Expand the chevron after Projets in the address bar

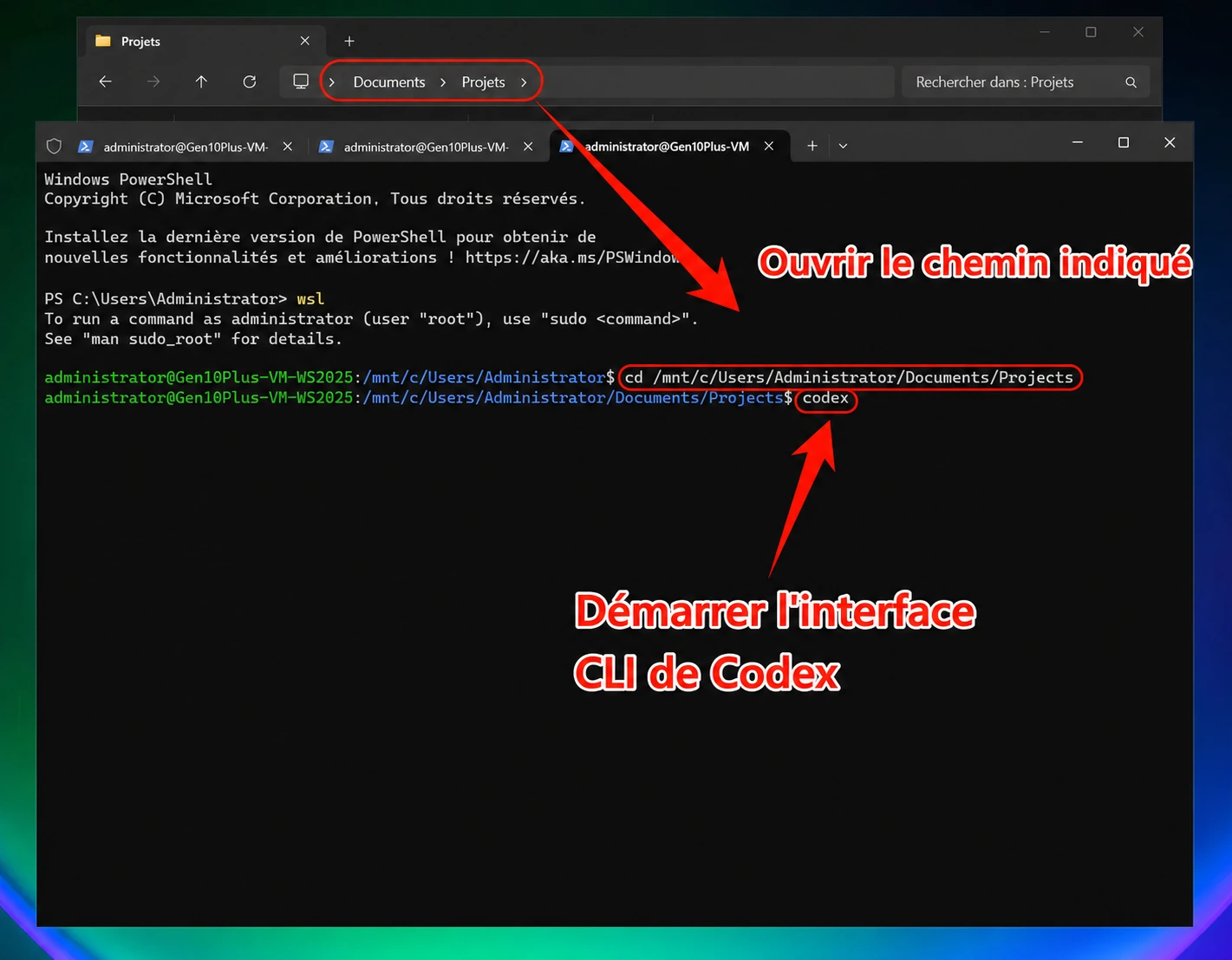524,82
